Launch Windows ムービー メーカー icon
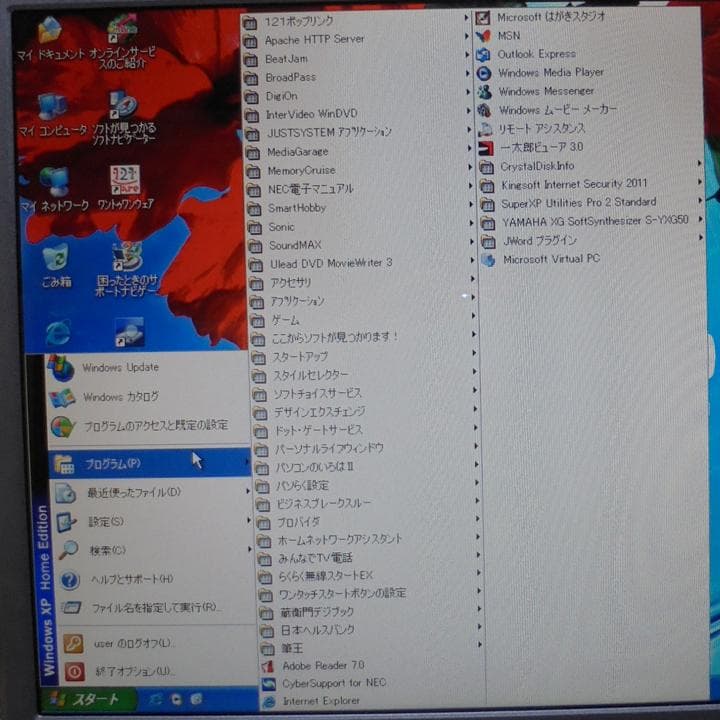 [x=484, y=111]
